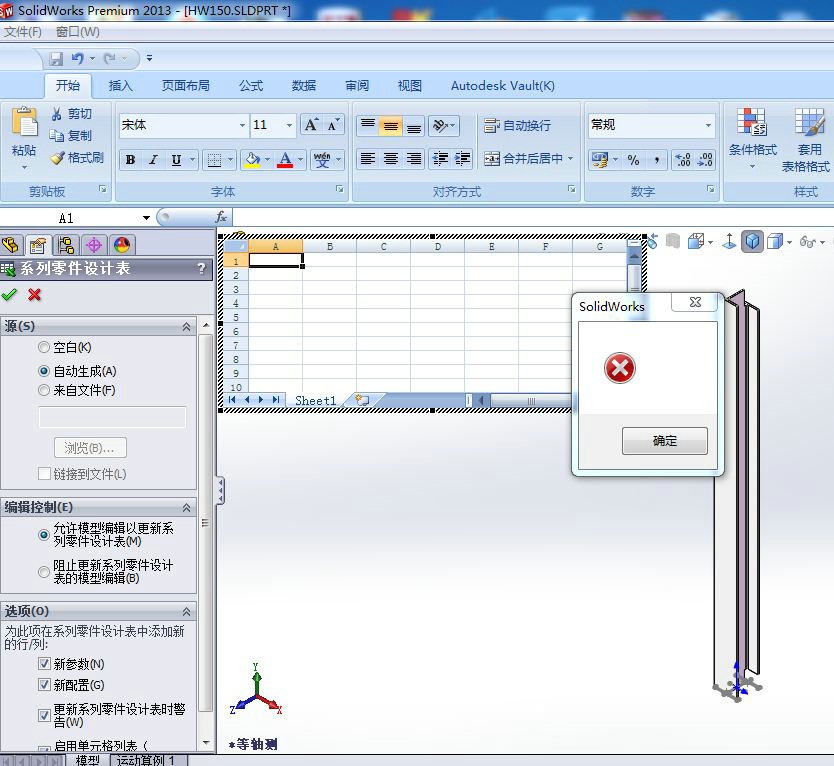The image size is (834, 766).
Task: Switch to Page Layout (页面布局) tab
Action: tap(186, 86)
